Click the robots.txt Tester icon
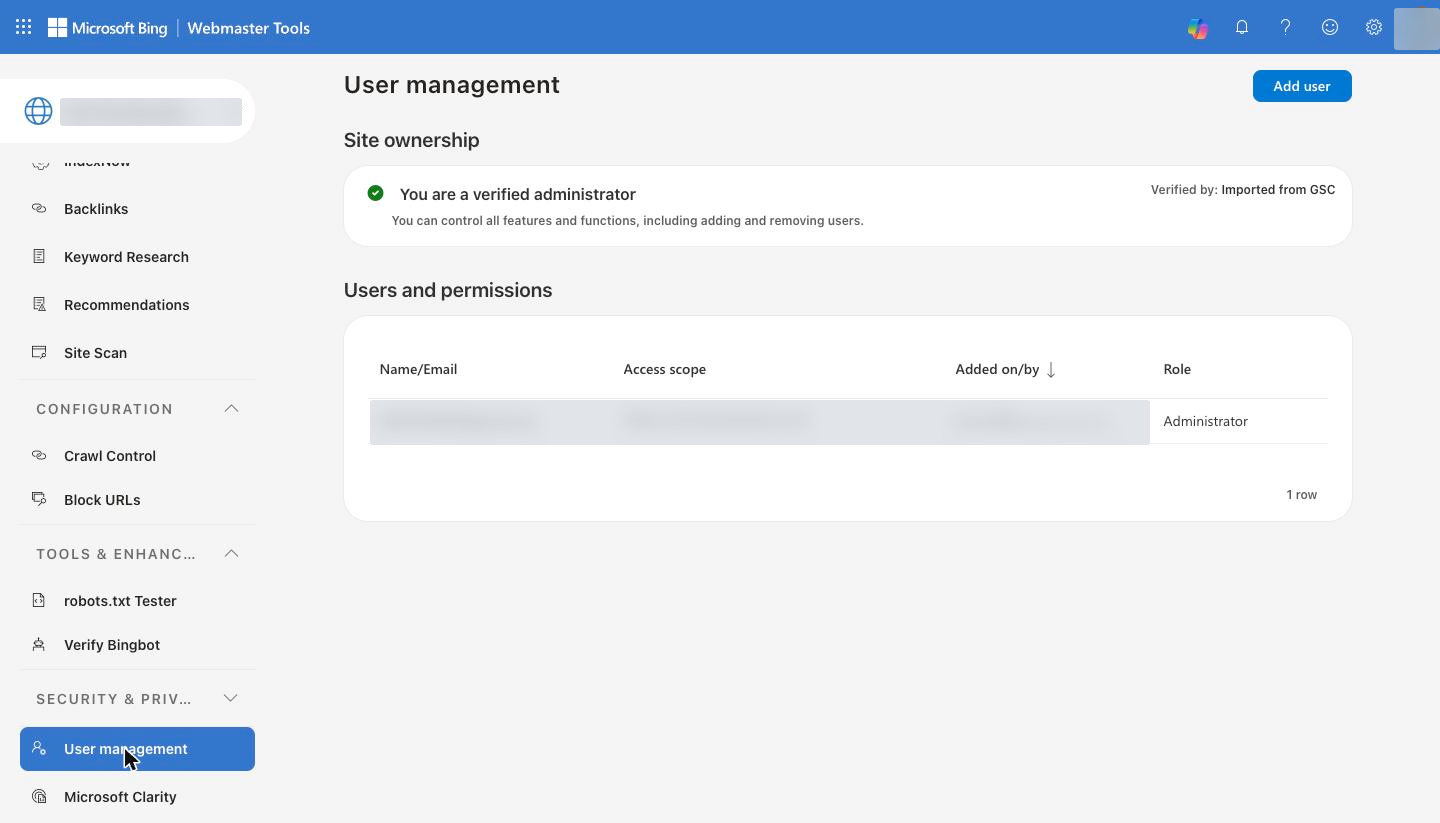Viewport: 1440px width, 823px height. [39, 600]
